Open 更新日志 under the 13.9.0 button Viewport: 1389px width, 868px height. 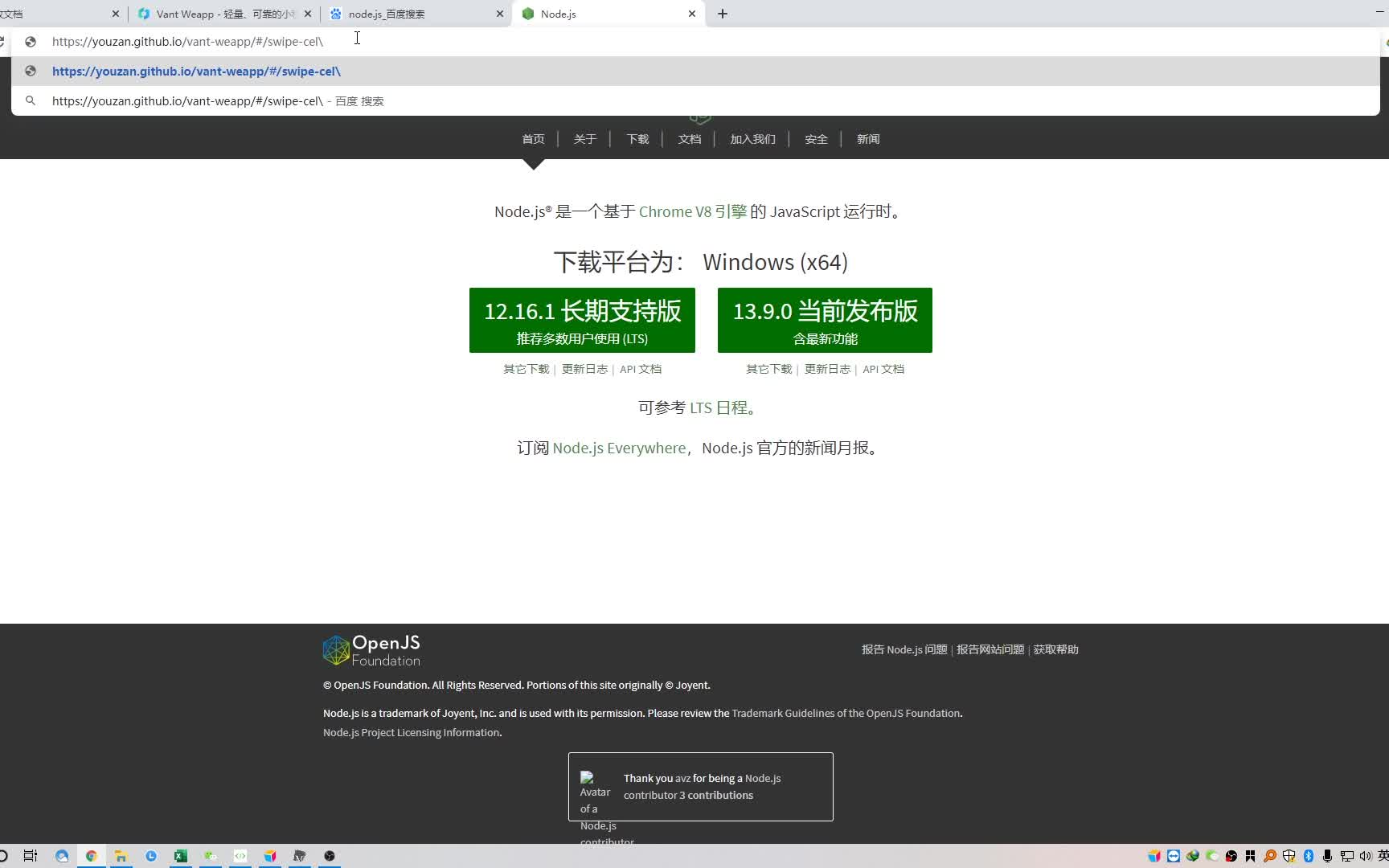point(827,369)
